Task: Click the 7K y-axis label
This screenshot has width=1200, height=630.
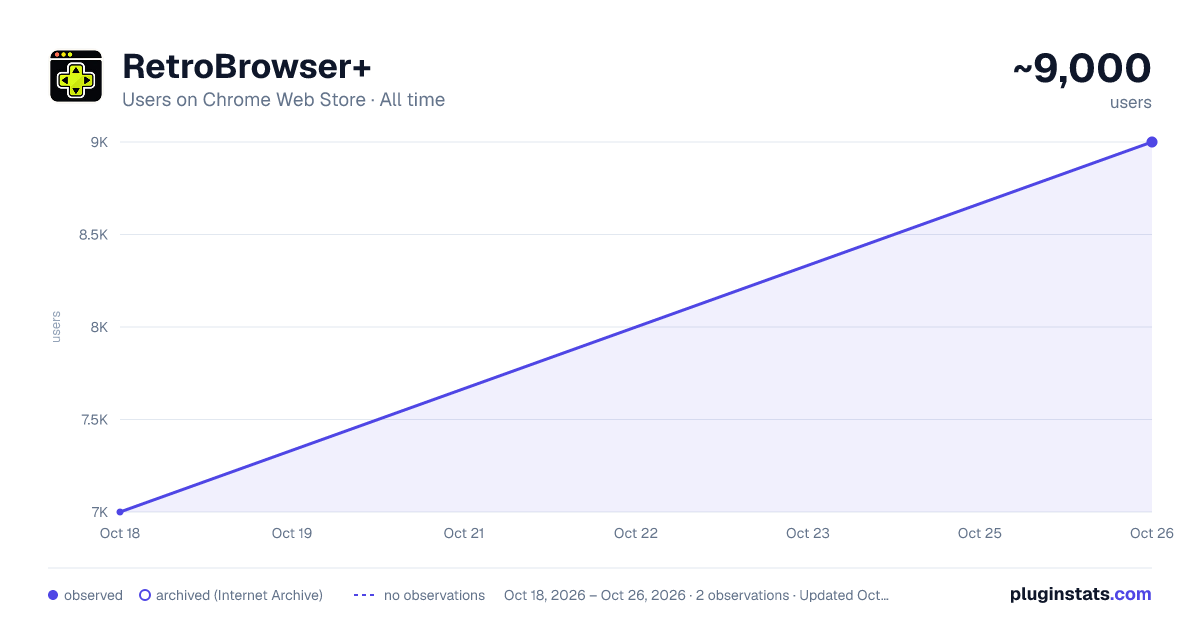Action: pos(99,512)
